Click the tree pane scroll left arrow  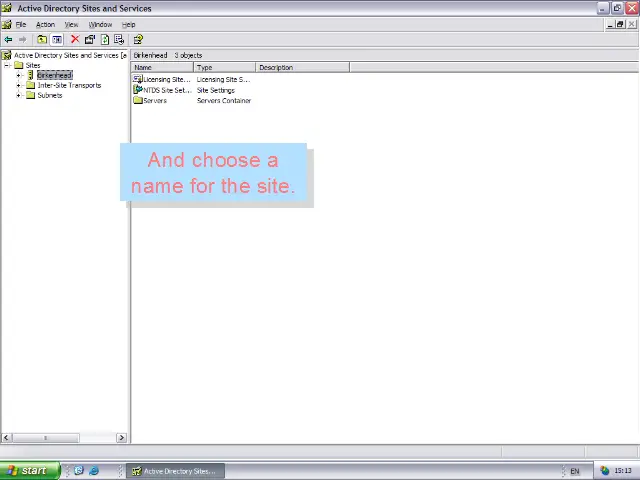pyautogui.click(x=6, y=438)
